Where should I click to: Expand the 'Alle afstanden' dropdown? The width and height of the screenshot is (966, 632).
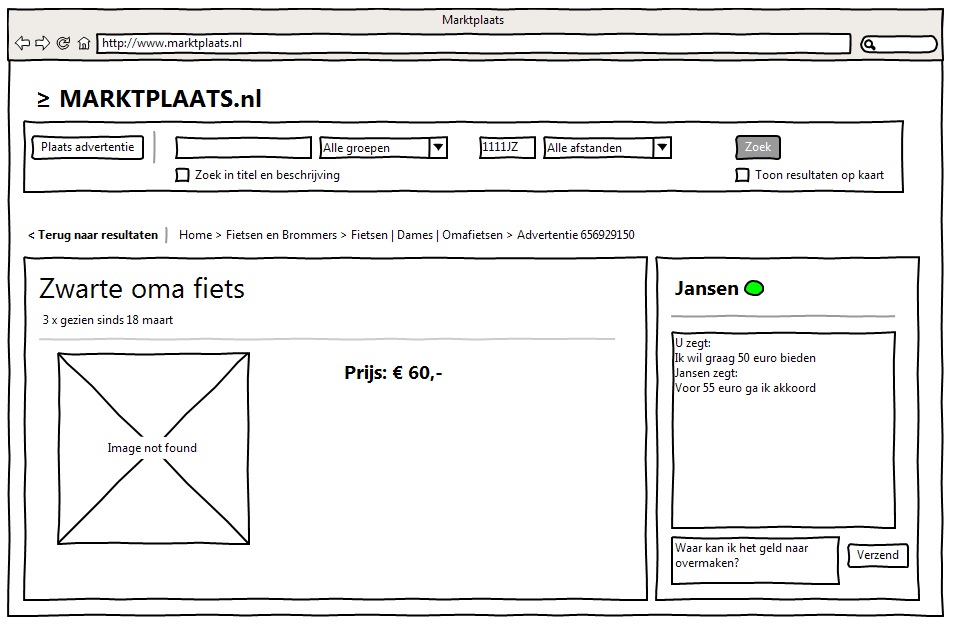pos(607,148)
